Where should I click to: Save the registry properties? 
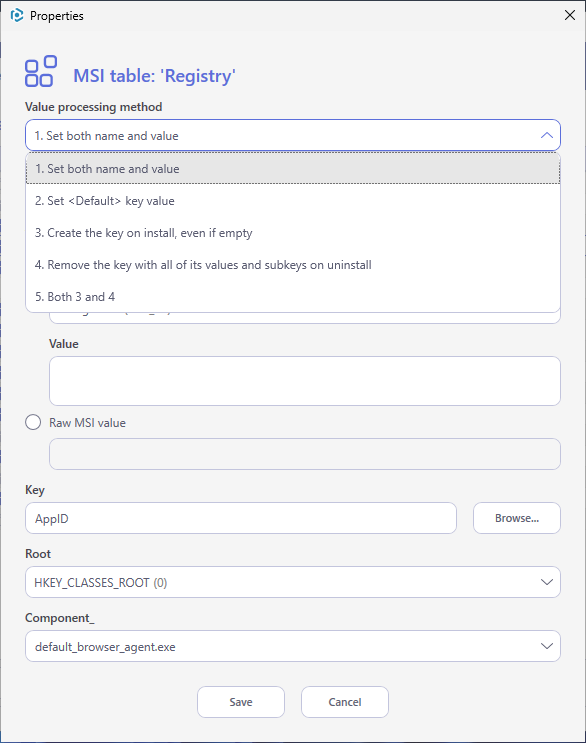tap(241, 702)
